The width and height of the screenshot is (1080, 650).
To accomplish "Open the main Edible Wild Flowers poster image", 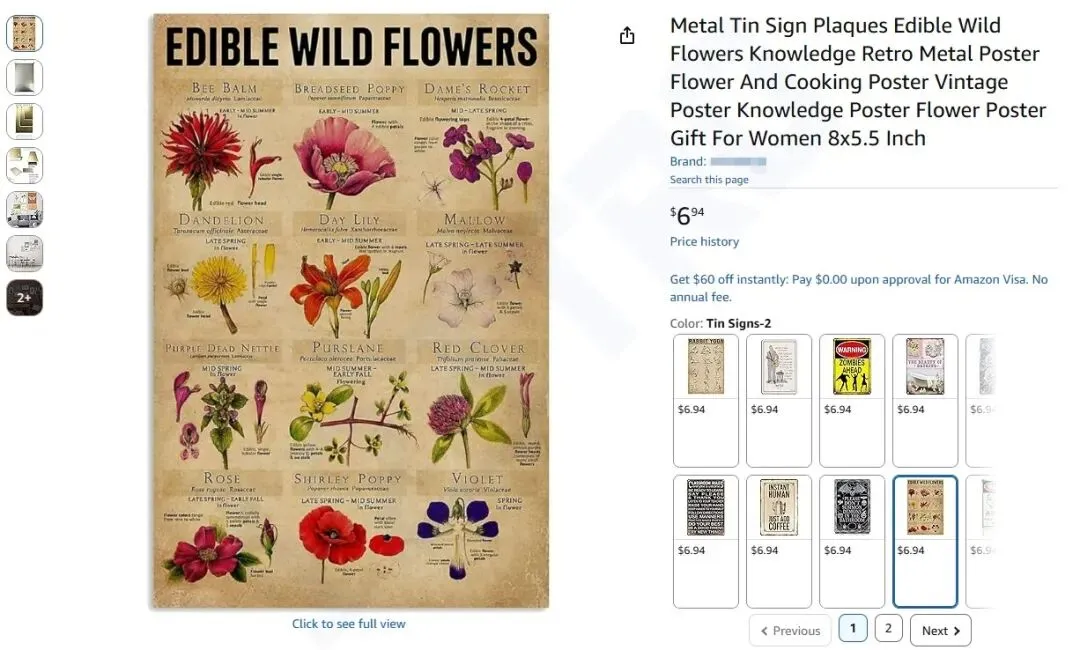I will (x=350, y=310).
